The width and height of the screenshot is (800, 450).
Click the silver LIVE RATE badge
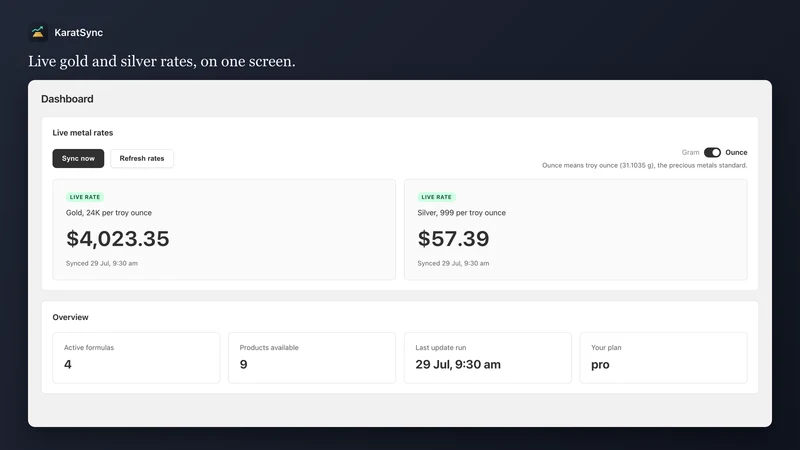click(436, 197)
